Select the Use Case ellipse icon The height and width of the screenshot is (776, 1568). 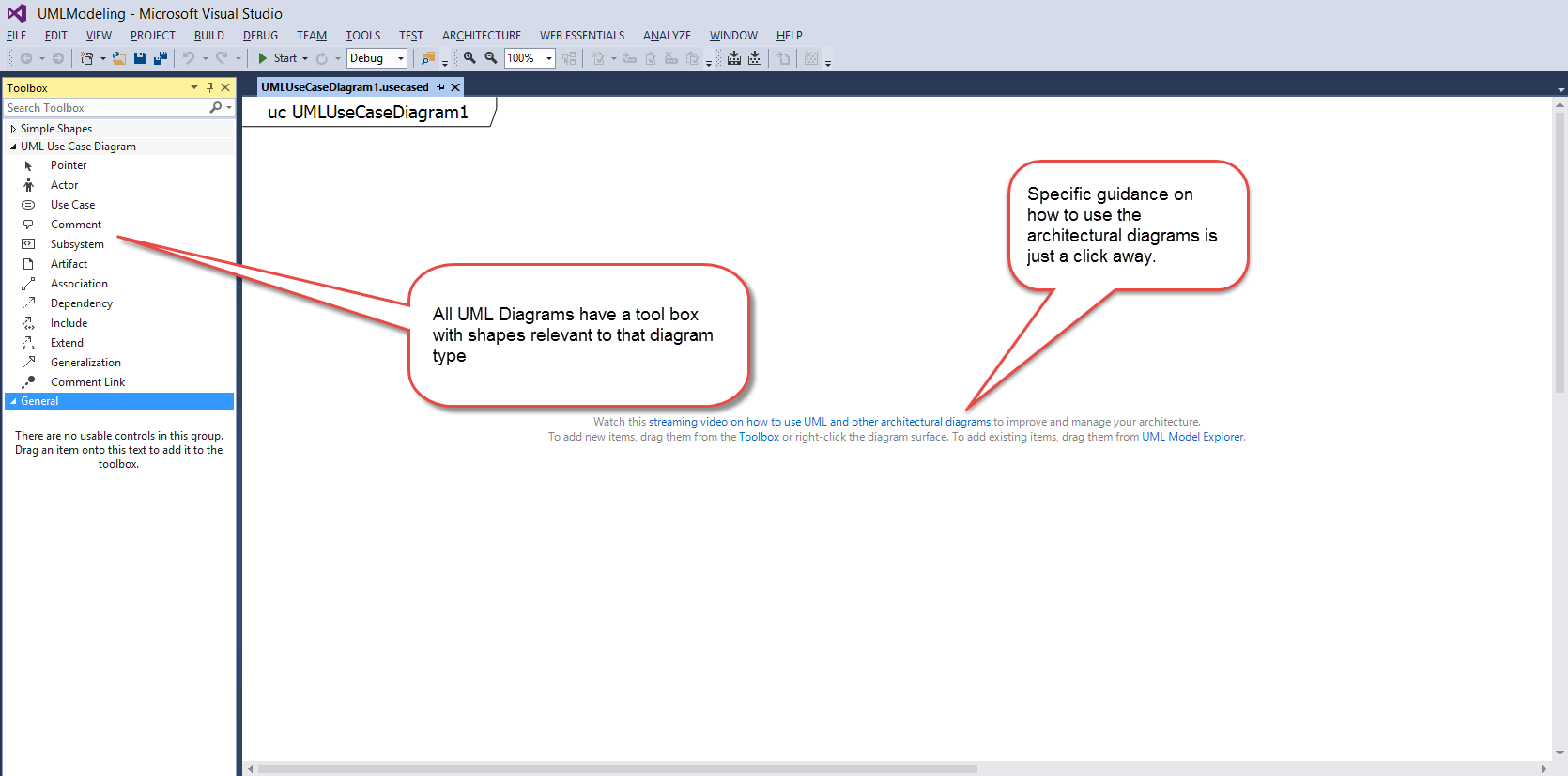[x=28, y=205]
